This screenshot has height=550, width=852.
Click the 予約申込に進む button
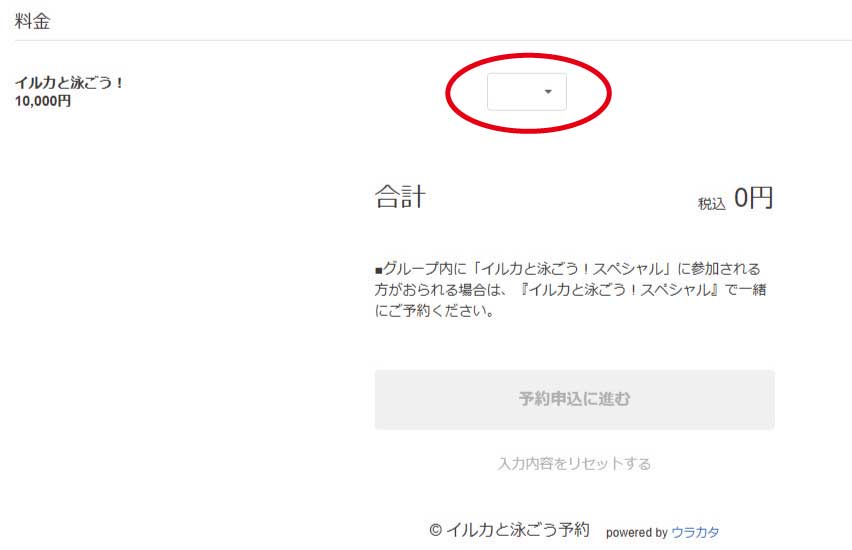tap(574, 399)
